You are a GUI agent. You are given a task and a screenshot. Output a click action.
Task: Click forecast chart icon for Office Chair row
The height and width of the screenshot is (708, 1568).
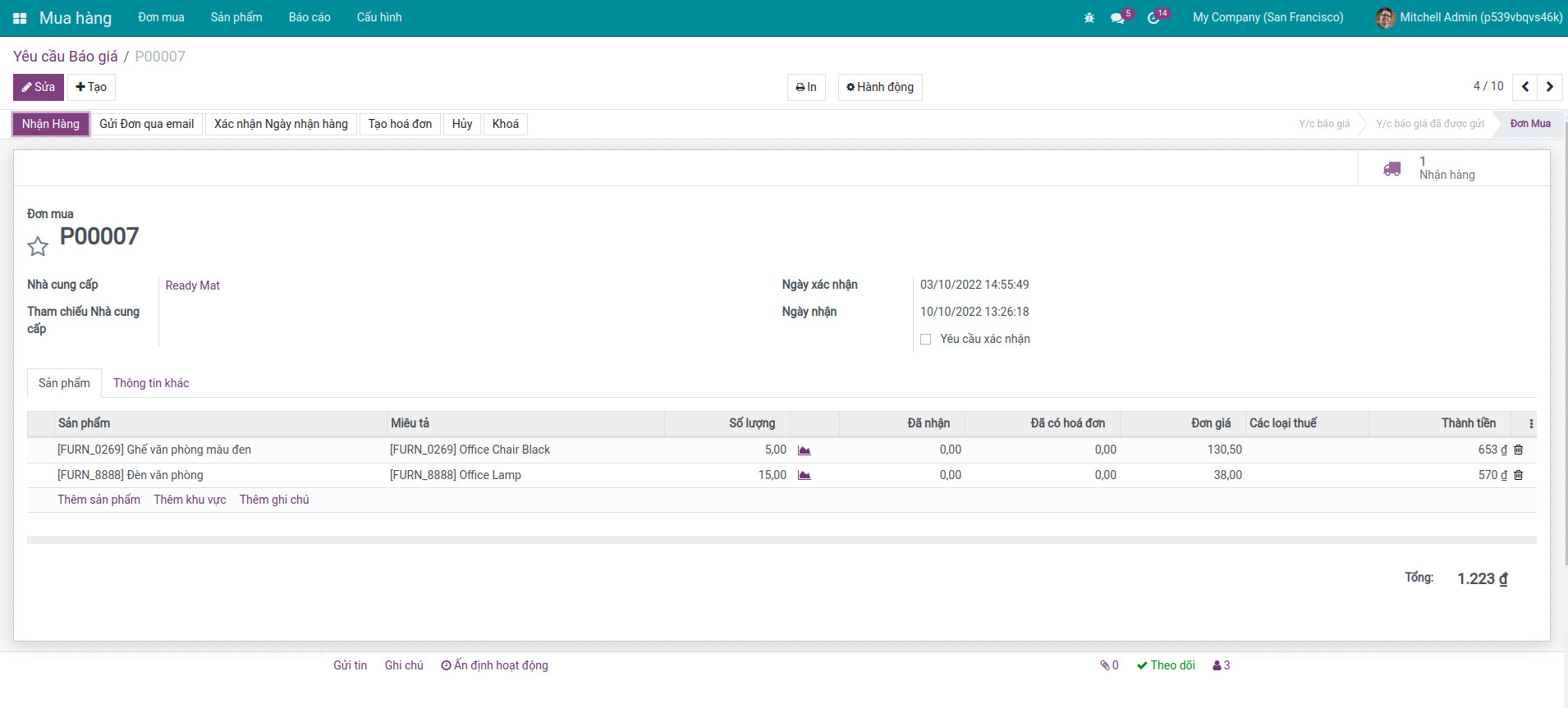point(805,450)
